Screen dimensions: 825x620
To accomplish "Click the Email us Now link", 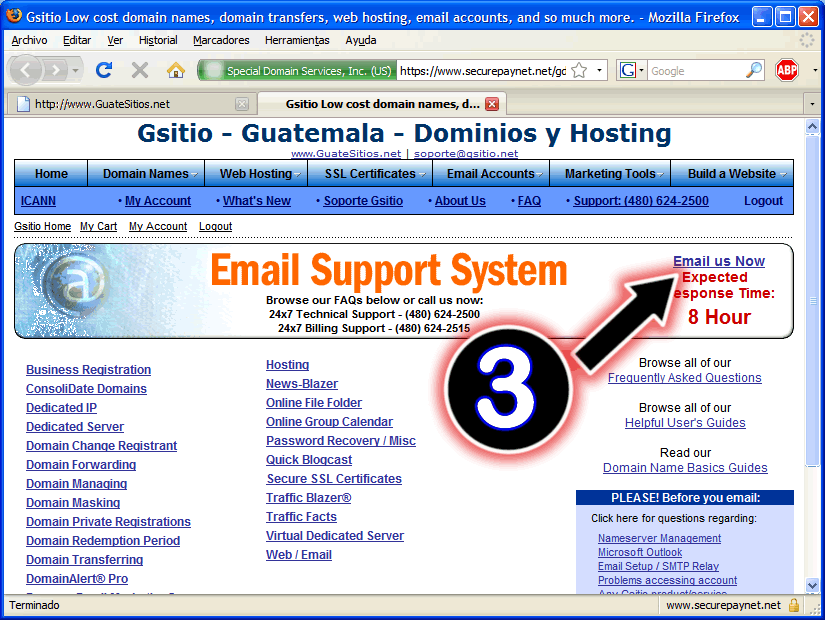I will pos(719,261).
